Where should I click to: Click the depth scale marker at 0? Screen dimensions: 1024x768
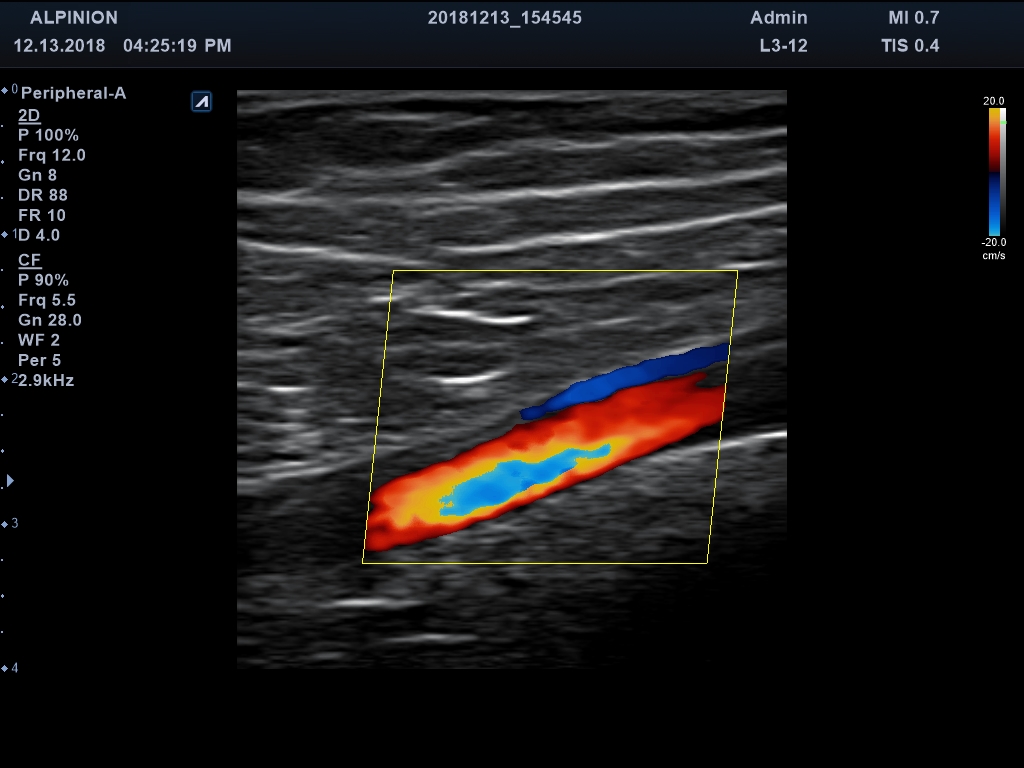[10, 90]
